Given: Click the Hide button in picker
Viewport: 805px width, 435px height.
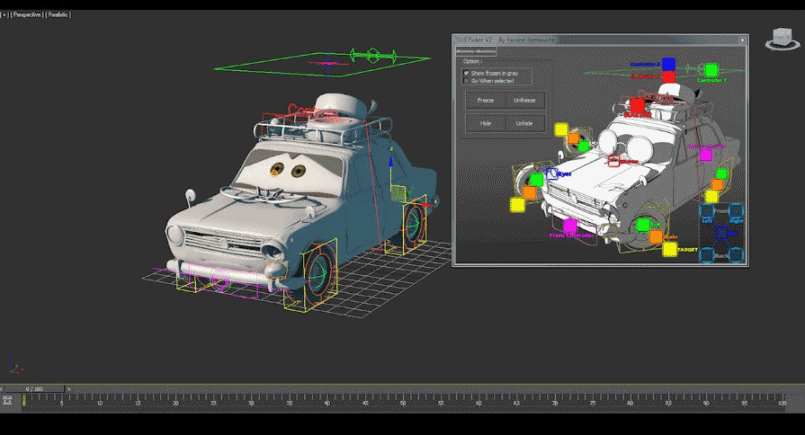Looking at the screenshot, I should point(485,123).
